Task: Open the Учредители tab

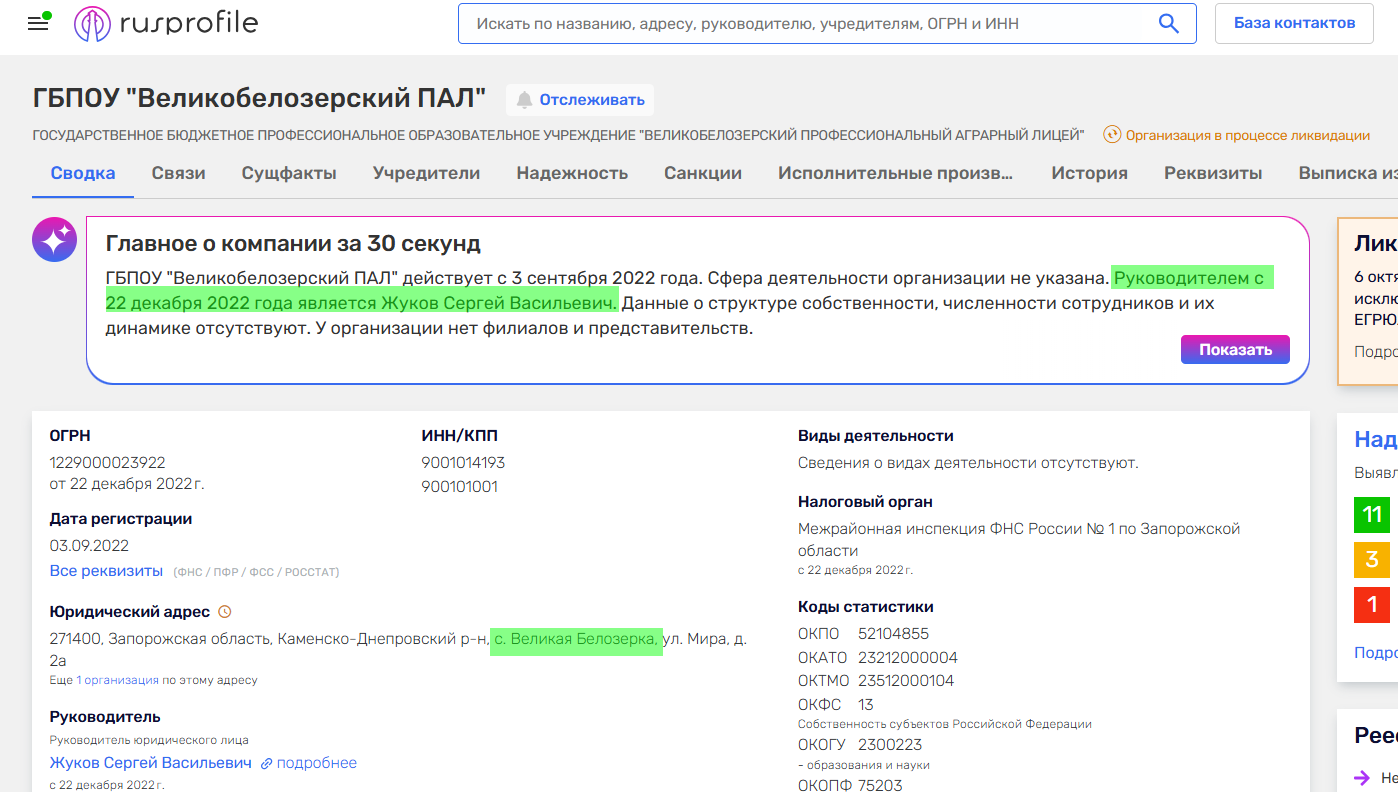Action: pos(426,173)
